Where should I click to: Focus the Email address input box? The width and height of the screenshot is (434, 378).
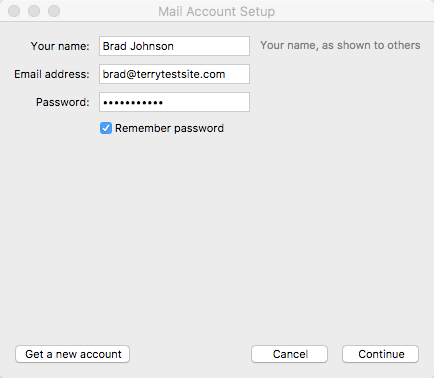174,74
